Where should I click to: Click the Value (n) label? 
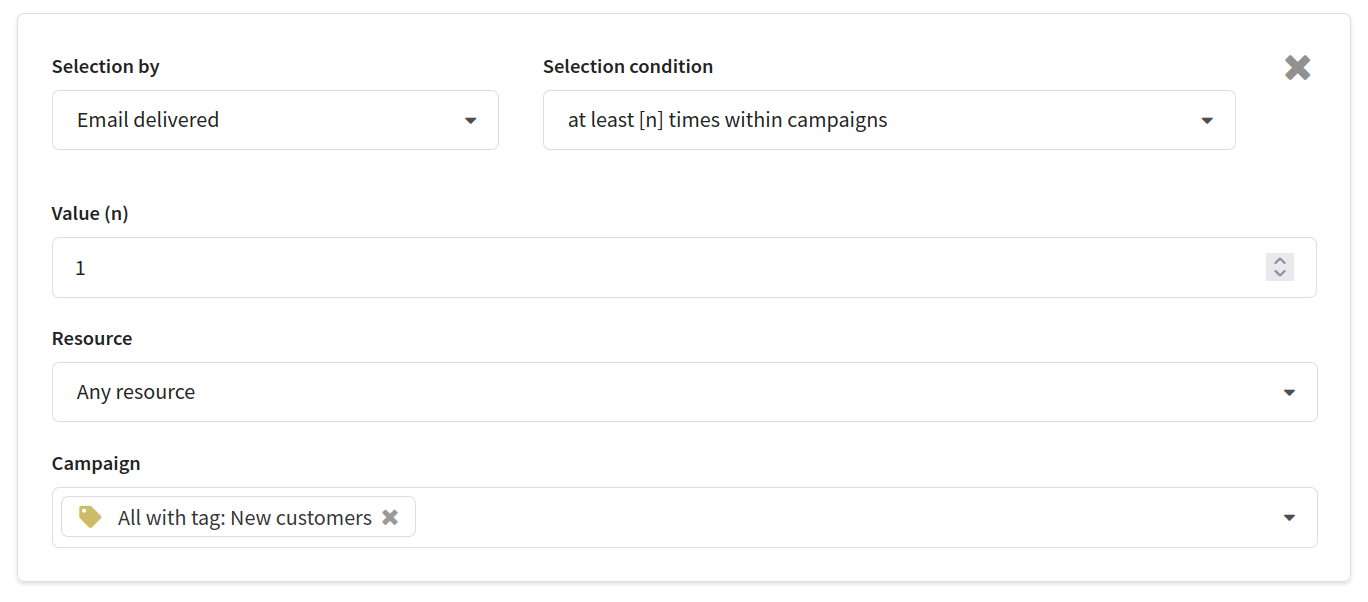(x=90, y=214)
